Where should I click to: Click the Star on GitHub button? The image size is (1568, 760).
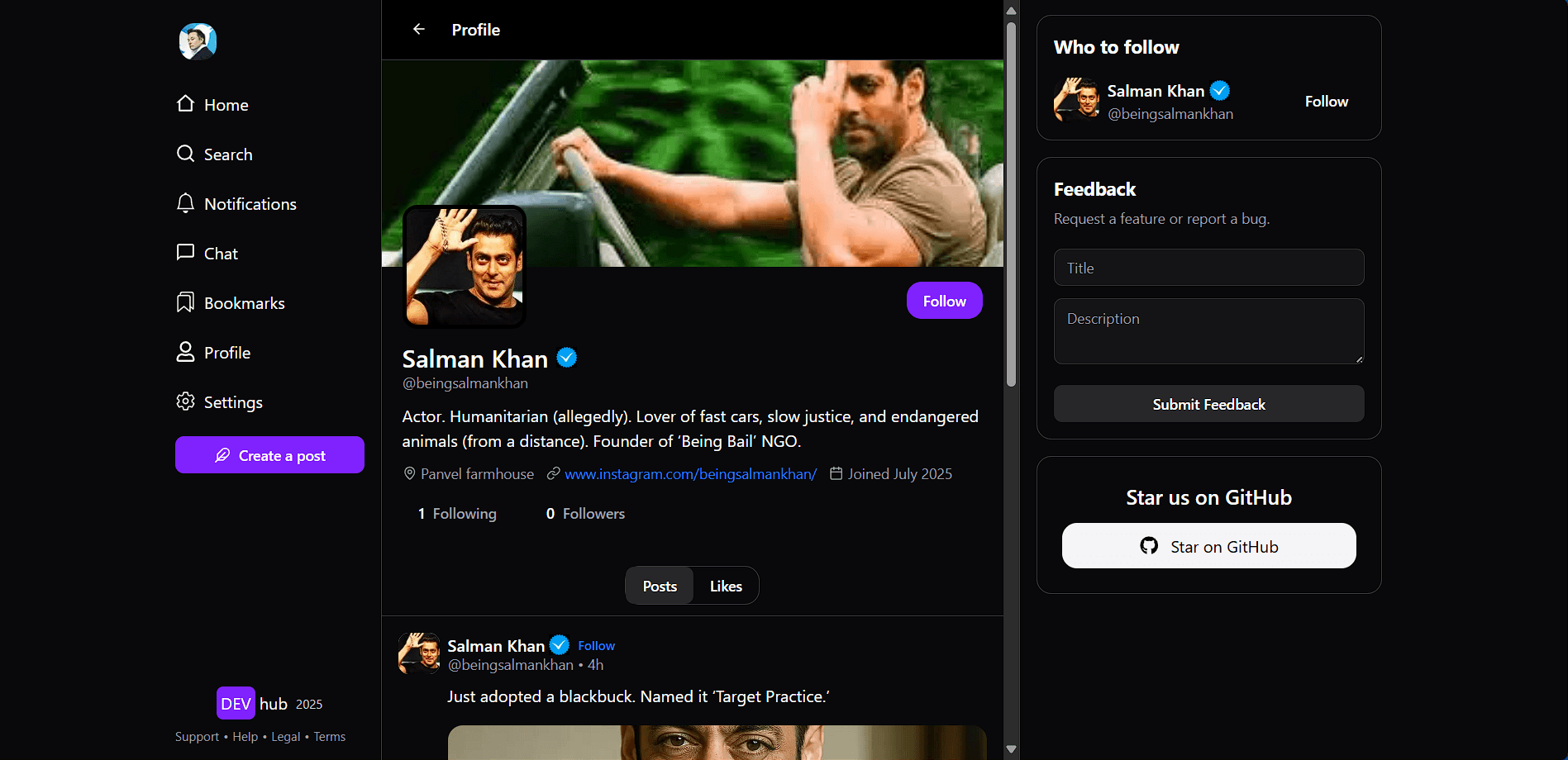[x=1208, y=546]
